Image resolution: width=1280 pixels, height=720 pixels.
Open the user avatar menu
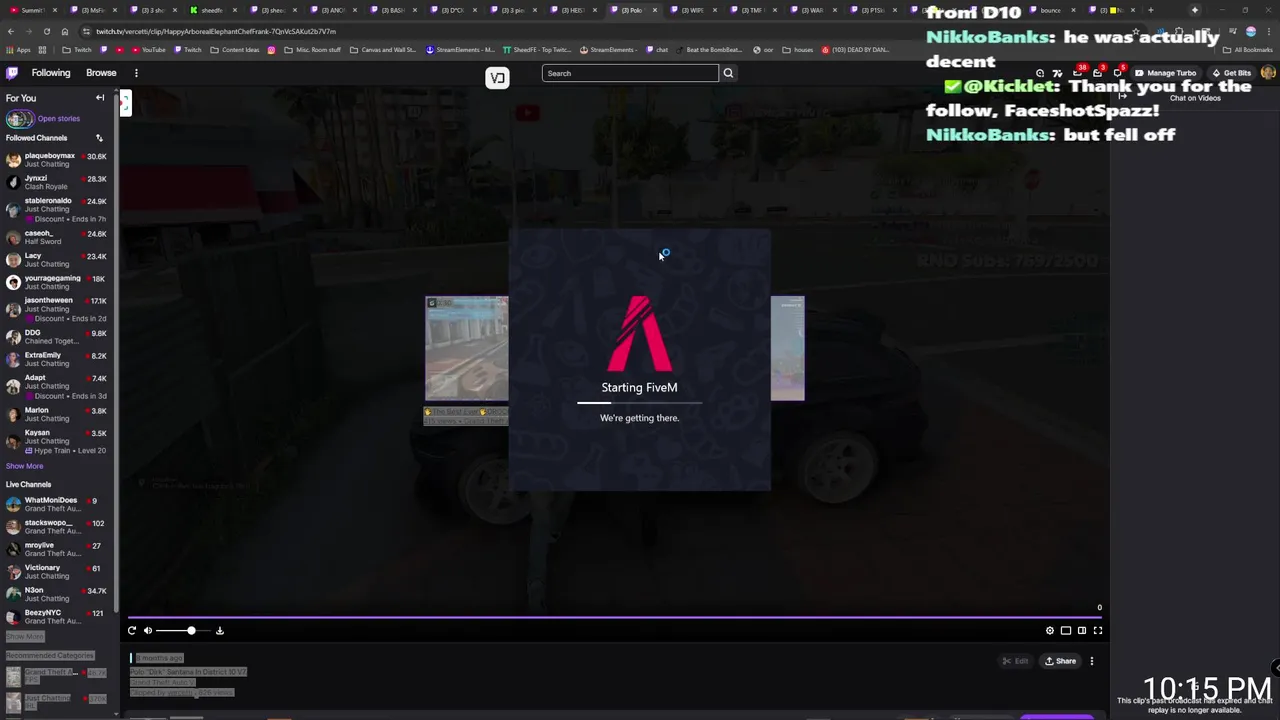click(1268, 73)
